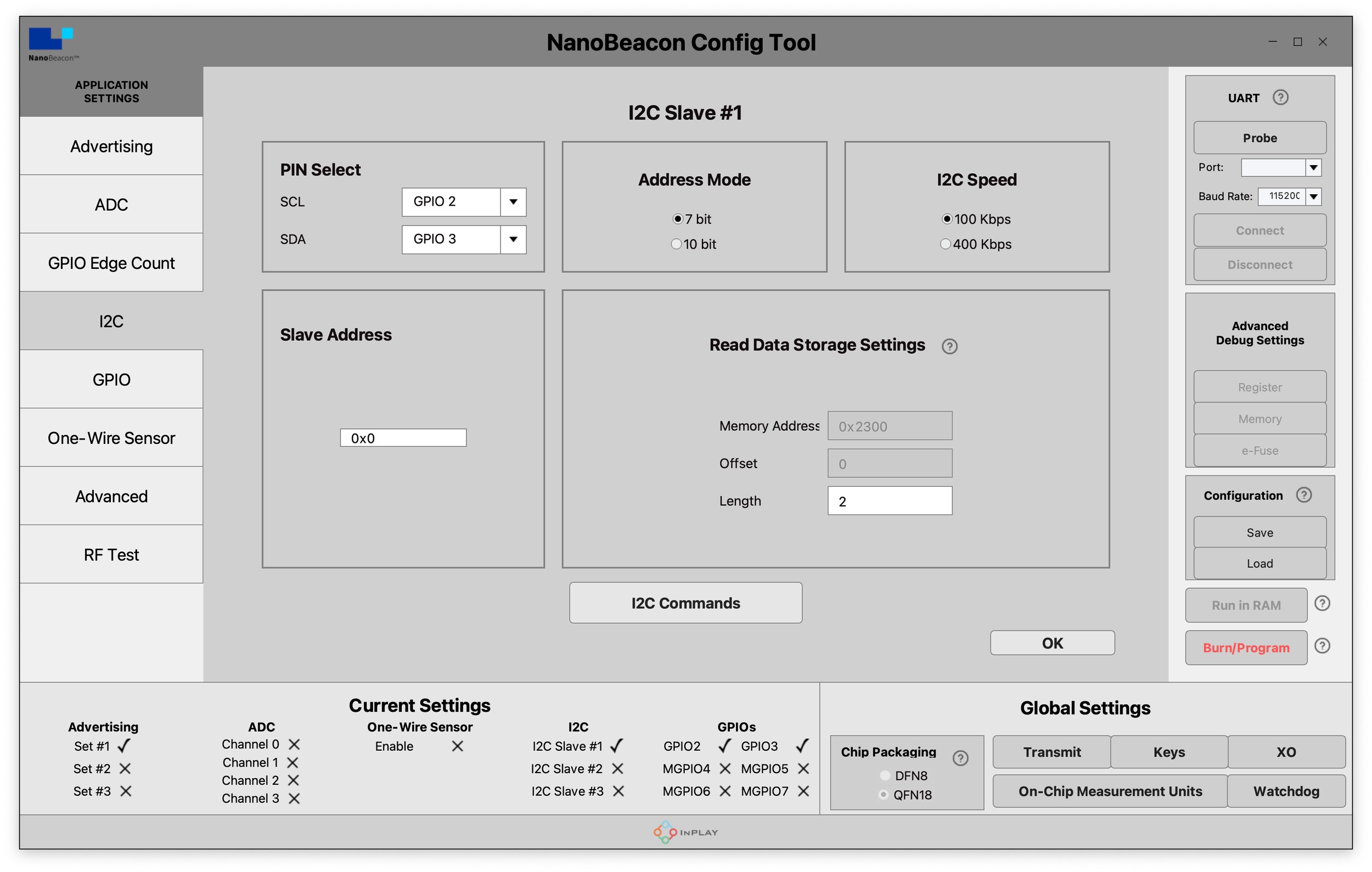The height and width of the screenshot is (872, 1372).
Task: Click help icon beside Burn/Program
Action: coord(1322,646)
